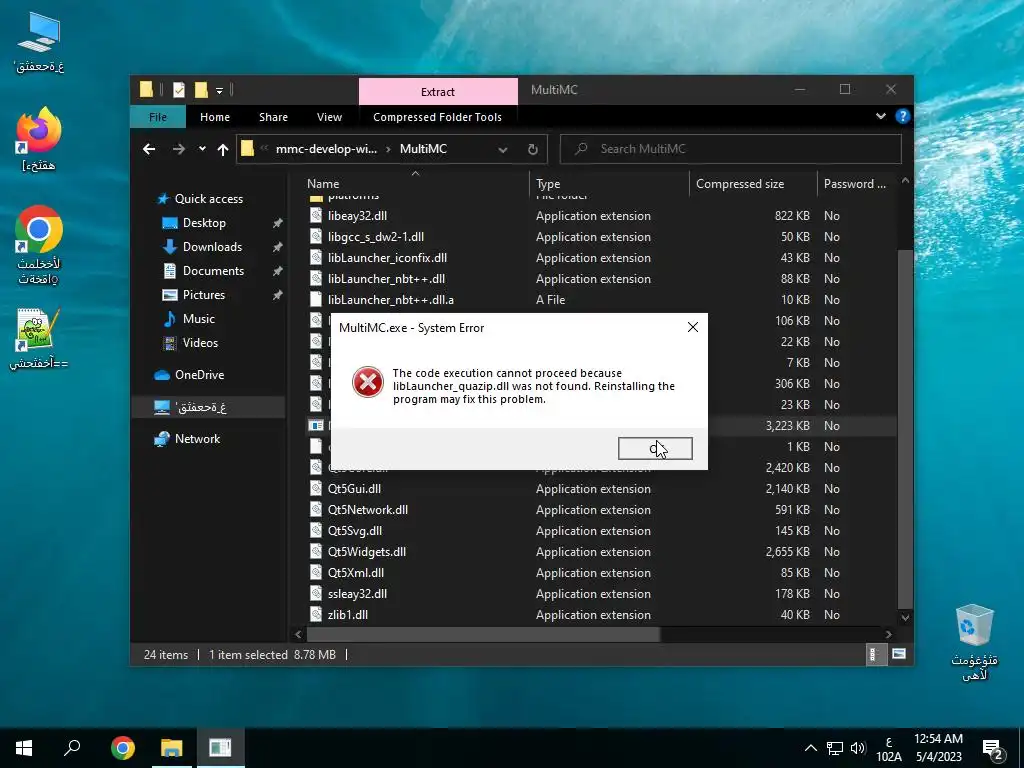Image resolution: width=1024 pixels, height=768 pixels.
Task: Click the horizontal scrollbar in file list
Action: click(x=483, y=634)
